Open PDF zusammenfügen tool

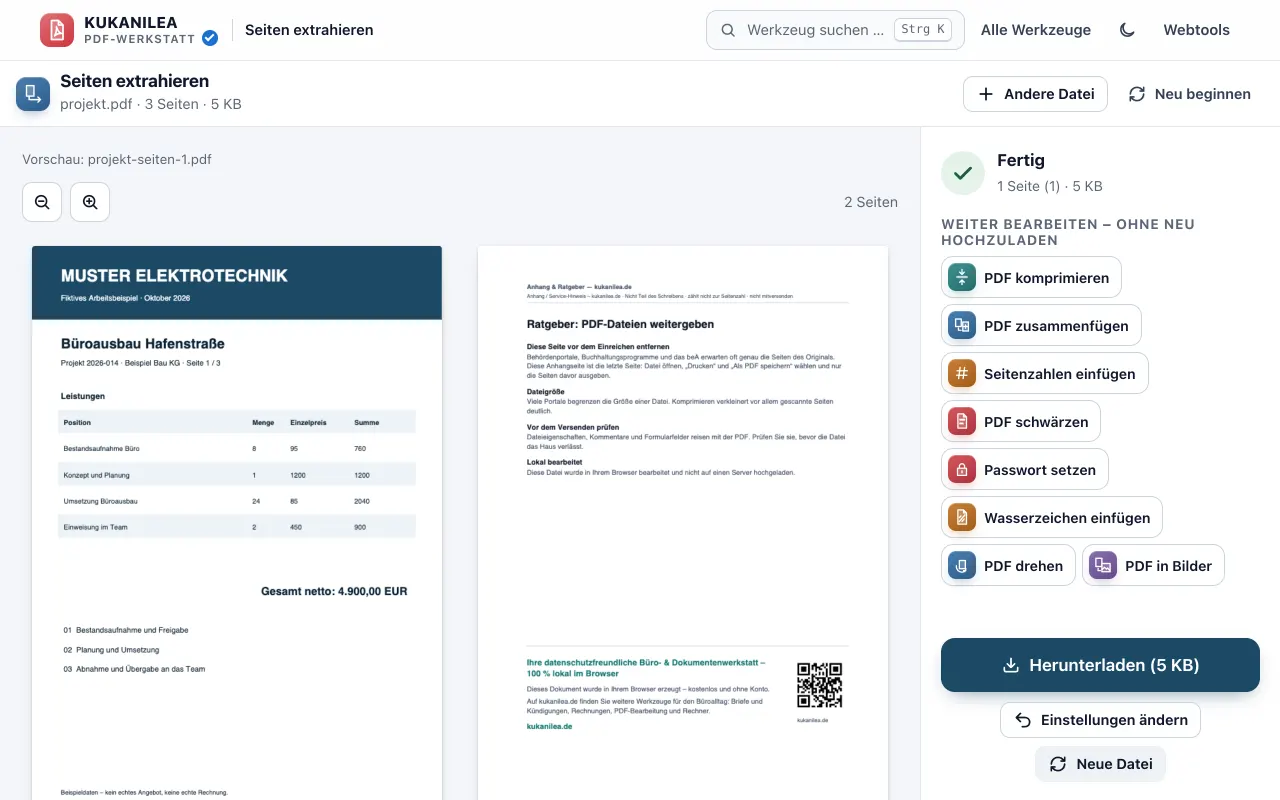pyautogui.click(x=1041, y=326)
